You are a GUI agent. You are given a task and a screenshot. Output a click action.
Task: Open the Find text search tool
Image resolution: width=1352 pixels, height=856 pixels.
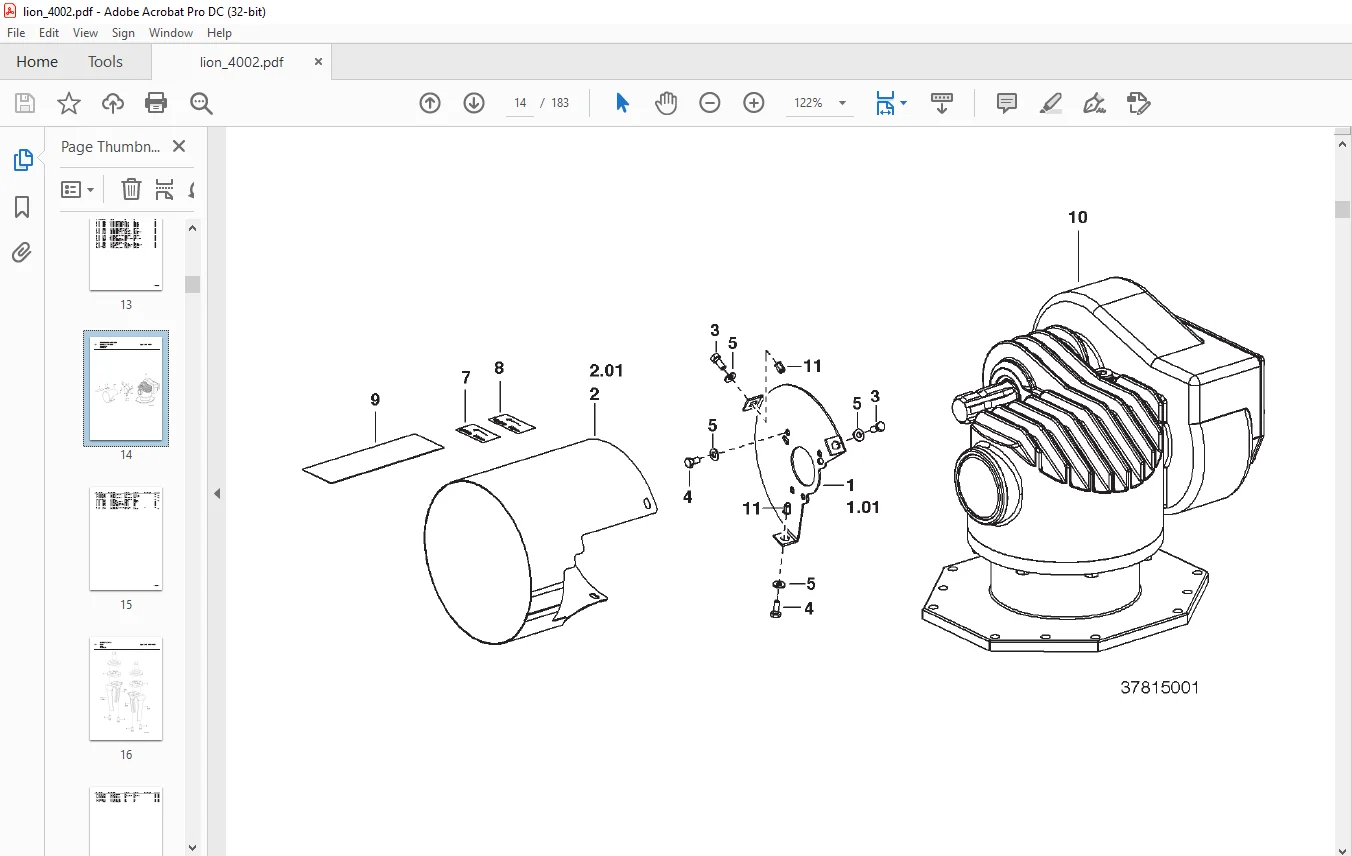[x=202, y=103]
